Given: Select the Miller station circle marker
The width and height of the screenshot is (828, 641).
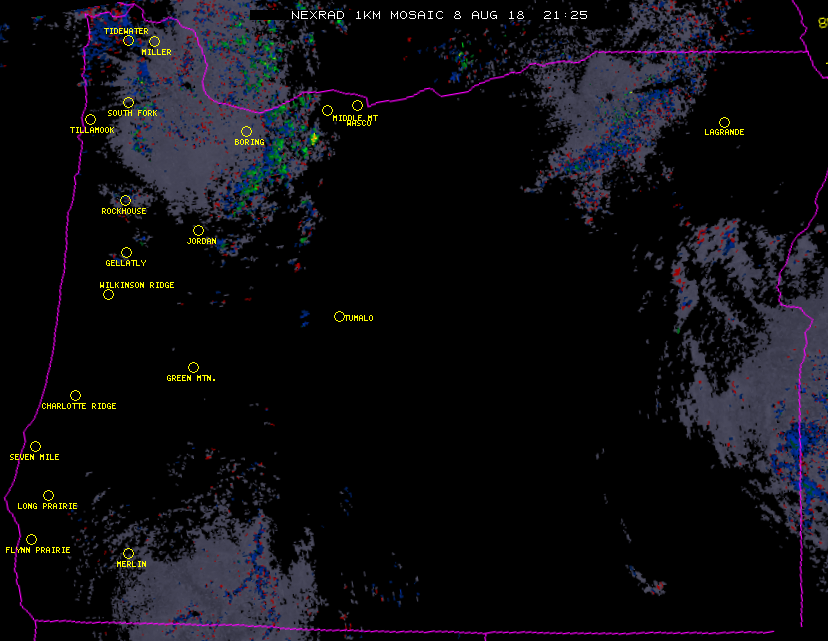Looking at the screenshot, I should point(154,42).
